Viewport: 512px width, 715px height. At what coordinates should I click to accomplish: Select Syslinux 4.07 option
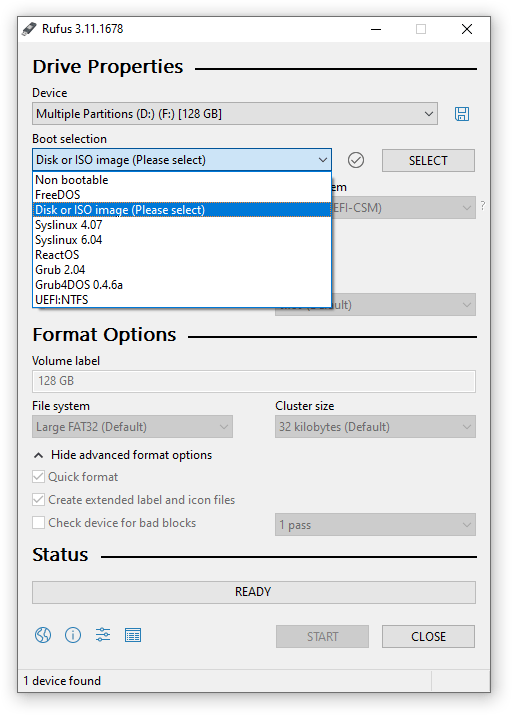pyautogui.click(x=182, y=225)
